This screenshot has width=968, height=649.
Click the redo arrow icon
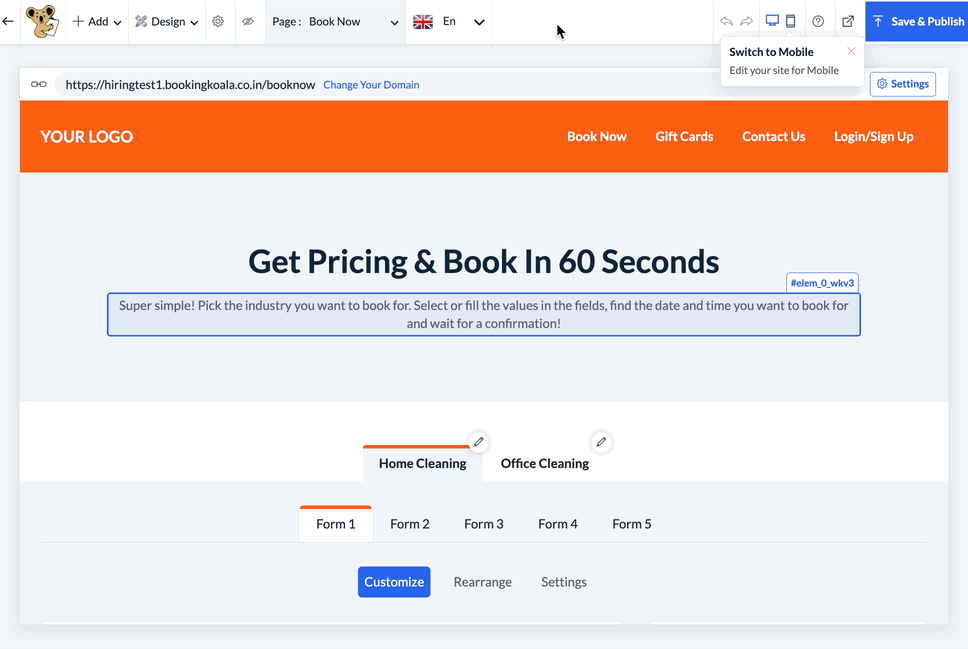point(746,21)
